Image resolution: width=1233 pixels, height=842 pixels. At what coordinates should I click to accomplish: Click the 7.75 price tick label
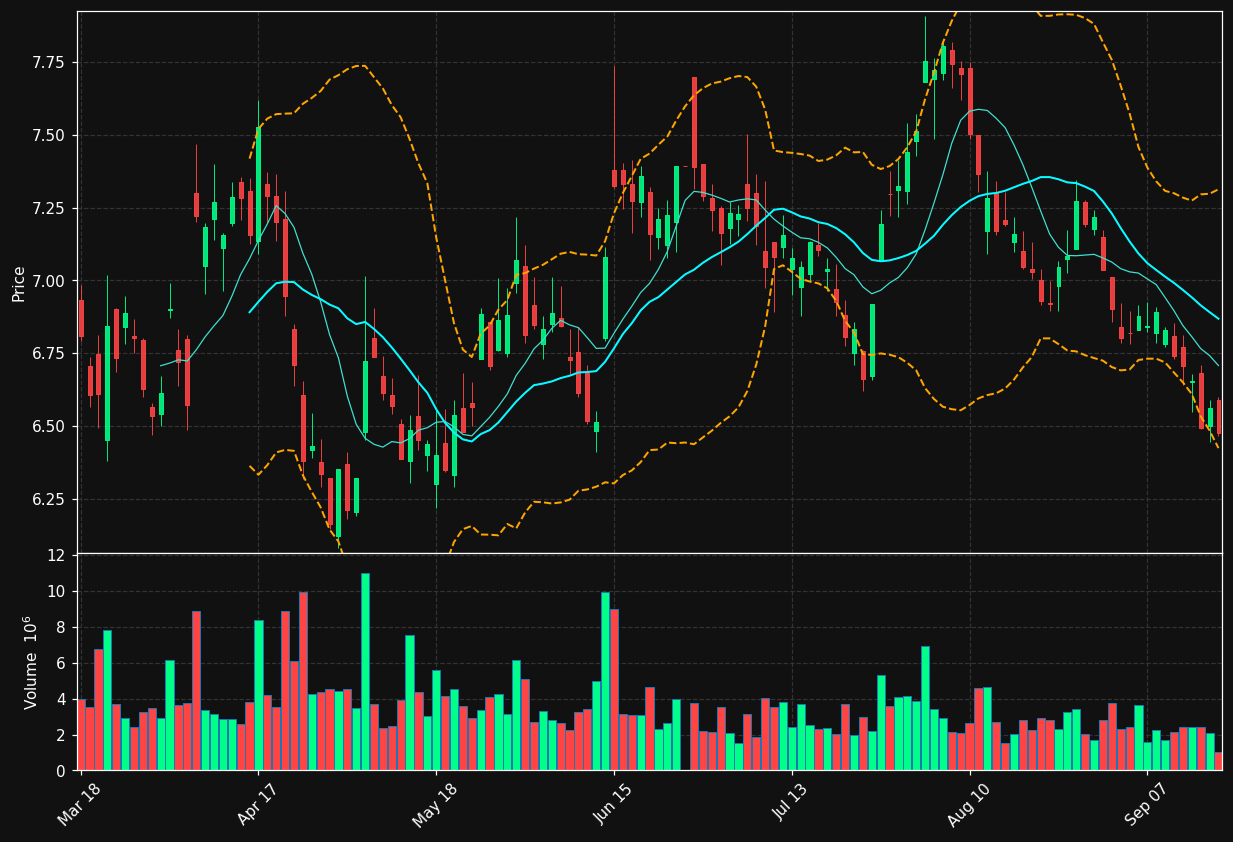[47, 63]
